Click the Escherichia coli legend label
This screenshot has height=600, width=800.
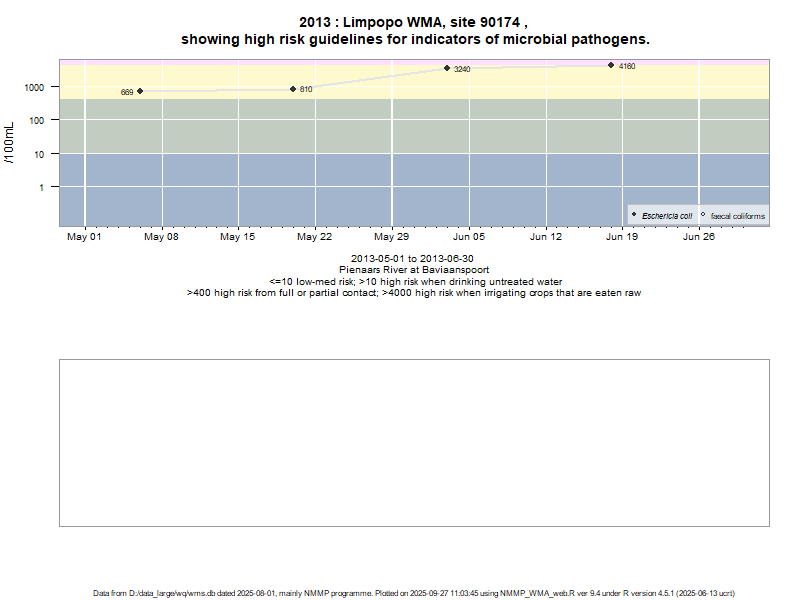click(x=667, y=216)
